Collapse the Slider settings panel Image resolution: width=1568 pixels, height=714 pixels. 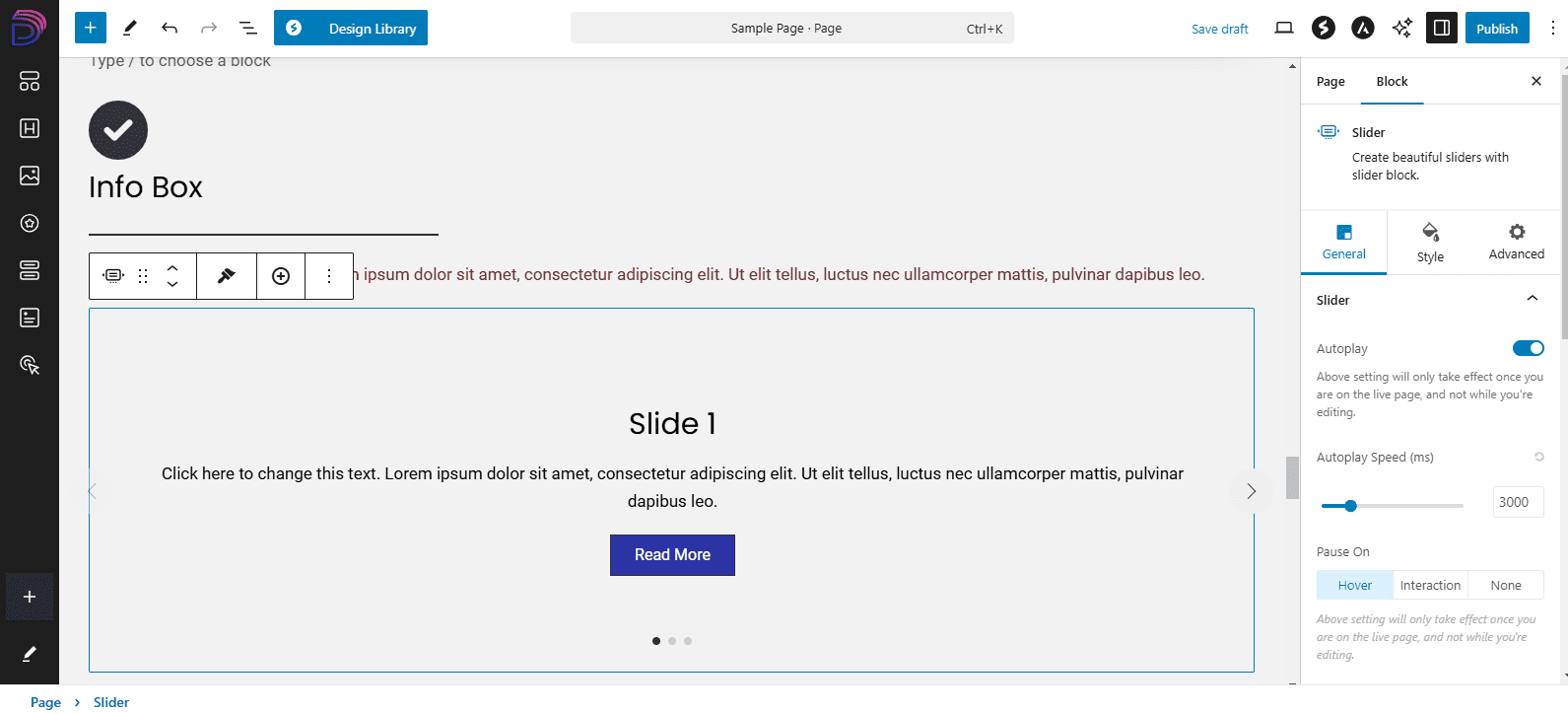(1532, 299)
